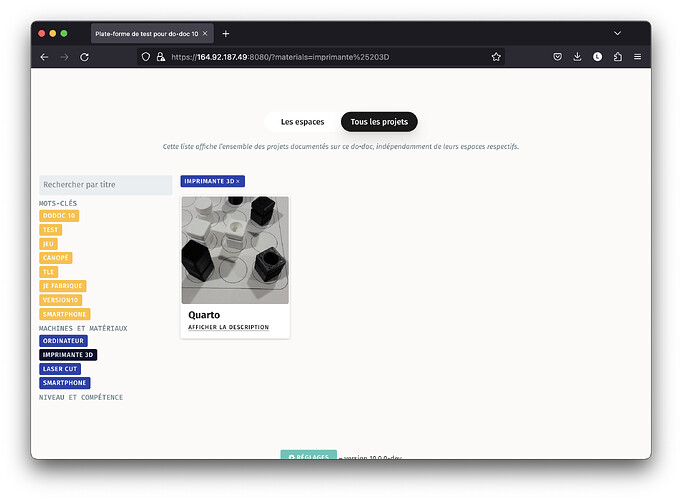Open the downloads arrow icon
Viewport: 682px width, 500px height.
pyautogui.click(x=577, y=57)
